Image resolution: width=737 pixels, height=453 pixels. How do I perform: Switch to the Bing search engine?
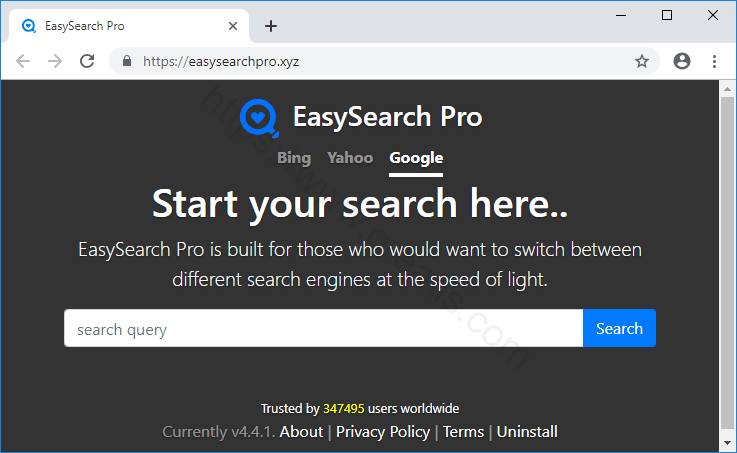[294, 158]
